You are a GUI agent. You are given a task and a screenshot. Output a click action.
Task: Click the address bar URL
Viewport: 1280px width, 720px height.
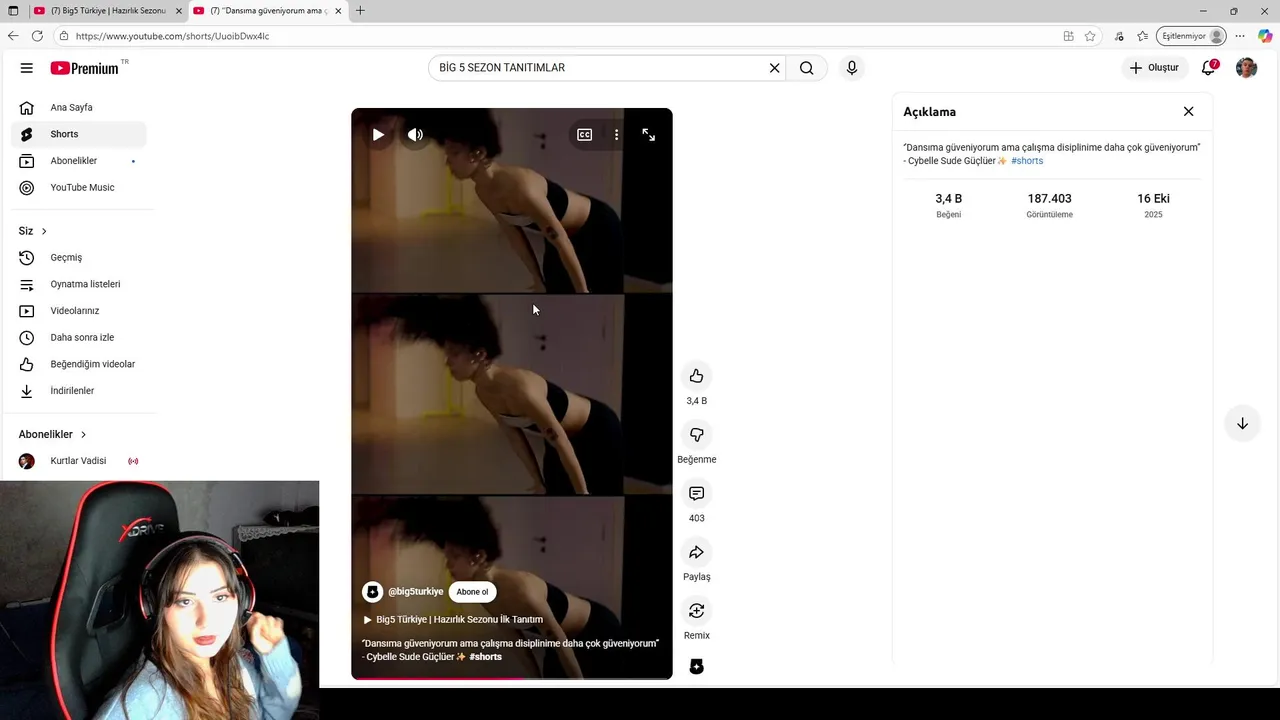pos(172,36)
